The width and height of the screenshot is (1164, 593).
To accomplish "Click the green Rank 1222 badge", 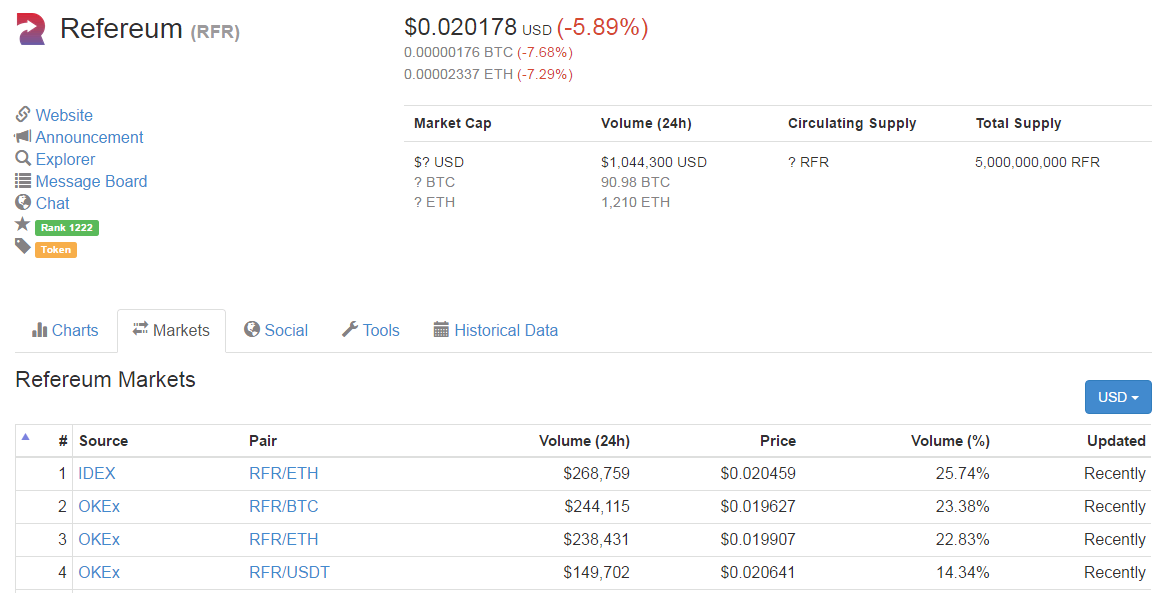I will tap(66, 228).
